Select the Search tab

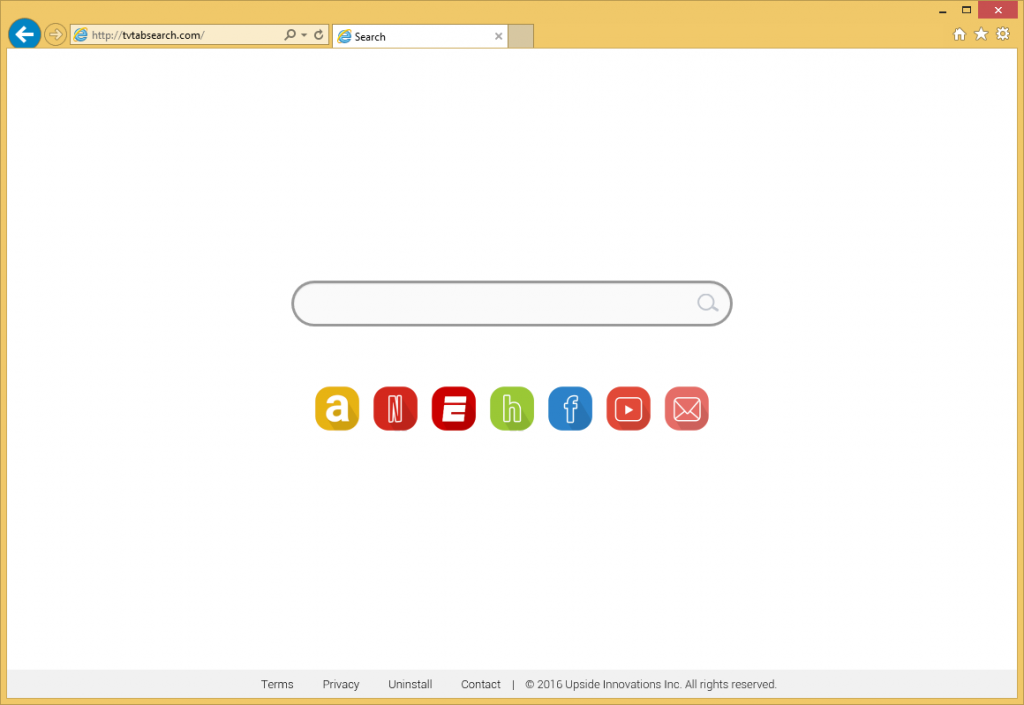[420, 37]
